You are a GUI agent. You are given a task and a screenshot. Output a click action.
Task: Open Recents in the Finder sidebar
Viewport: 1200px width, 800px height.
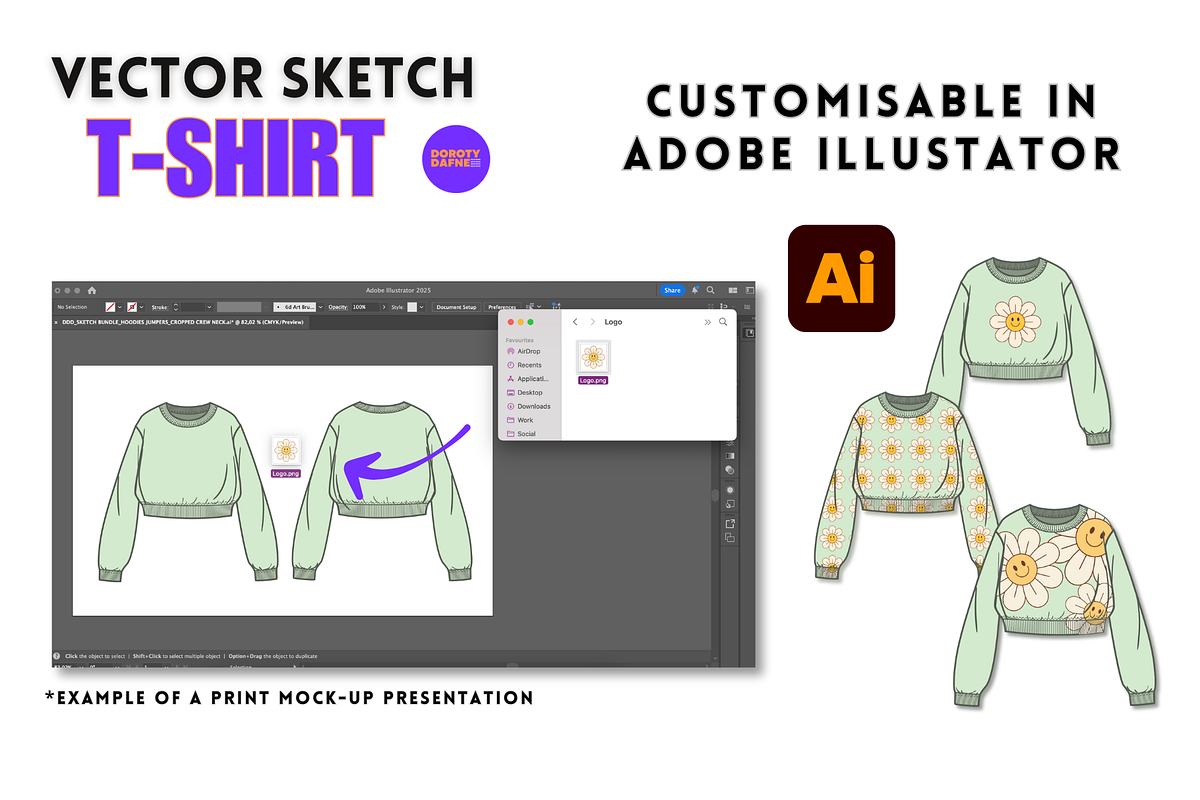[523, 365]
